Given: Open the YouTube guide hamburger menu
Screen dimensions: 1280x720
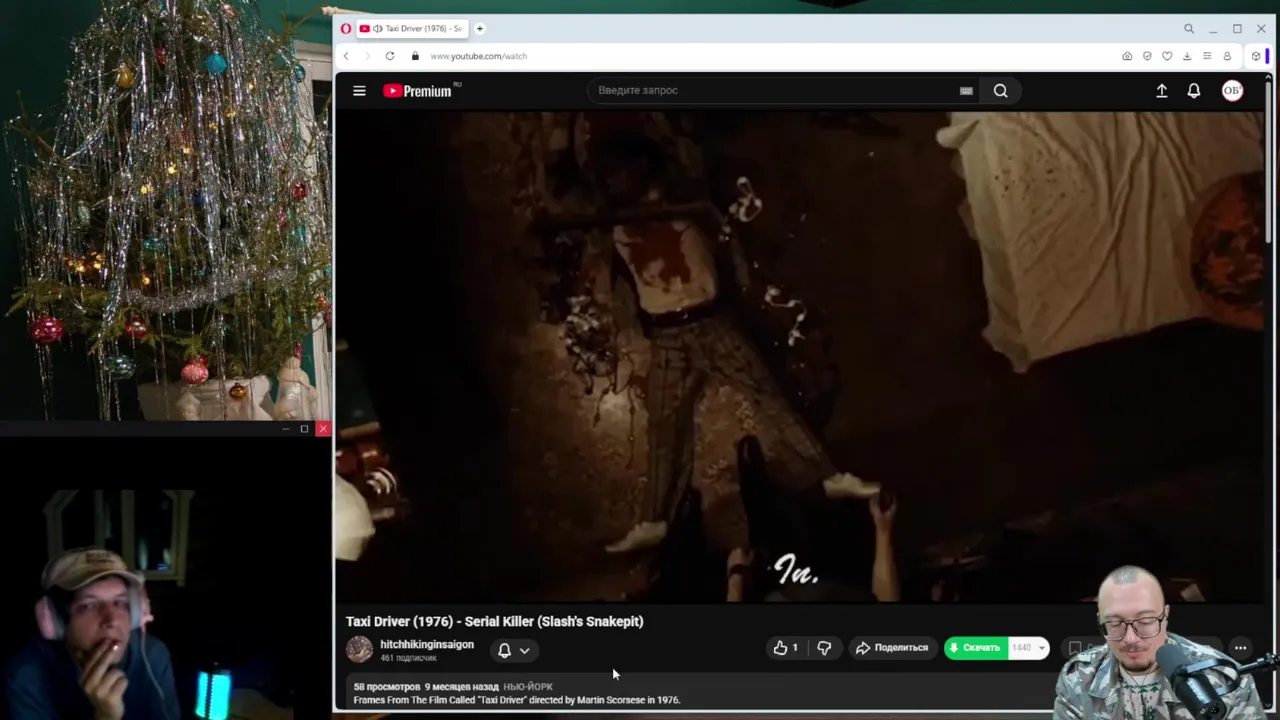Looking at the screenshot, I should (x=359, y=91).
